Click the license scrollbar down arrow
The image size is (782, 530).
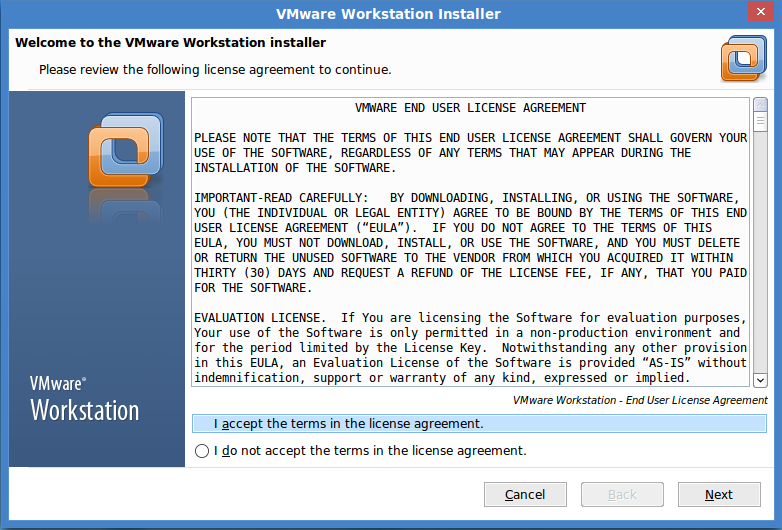tap(760, 380)
